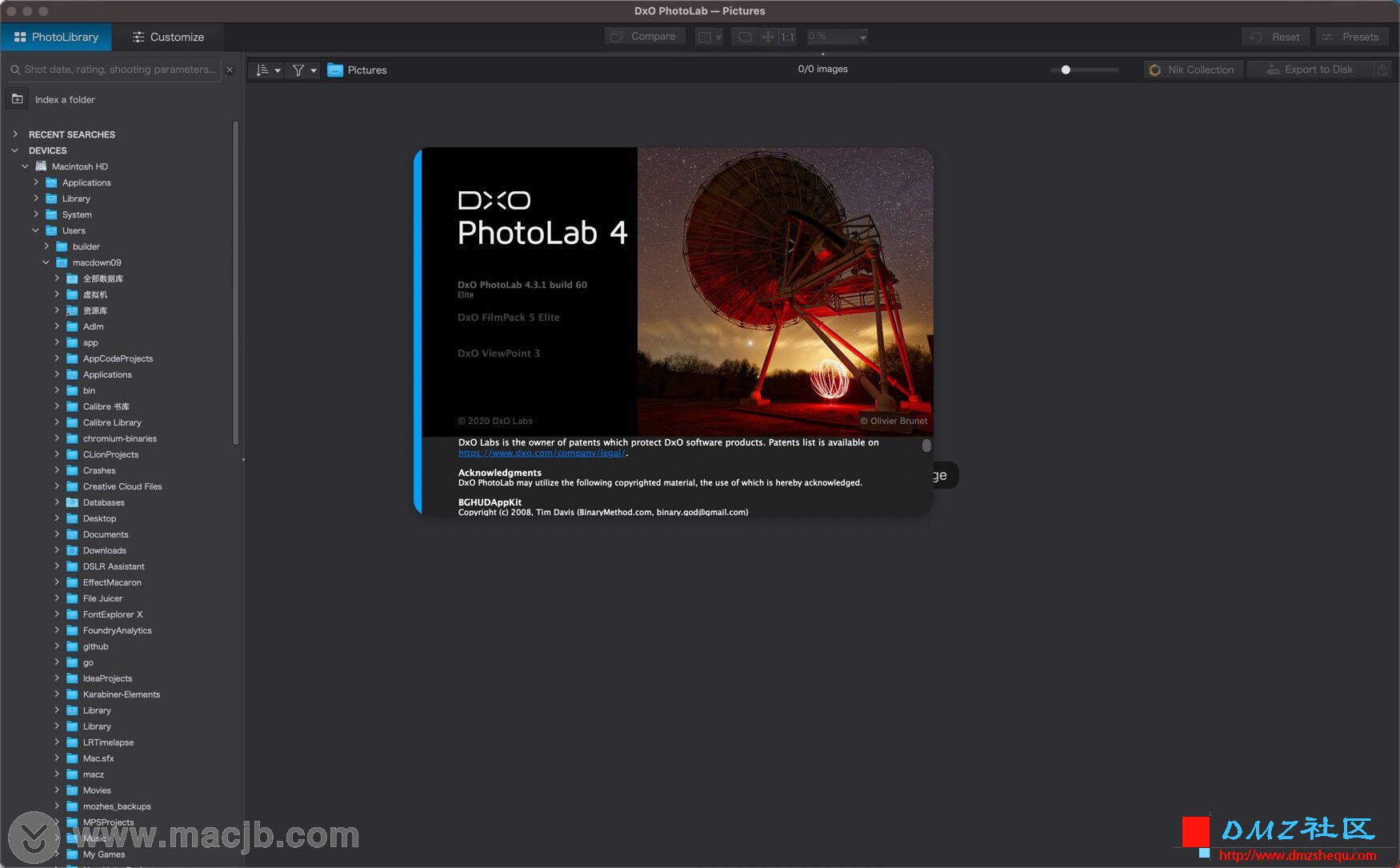Screen dimensions: 1400x868
Task: Collapse the DEVICES section
Action: (15, 150)
